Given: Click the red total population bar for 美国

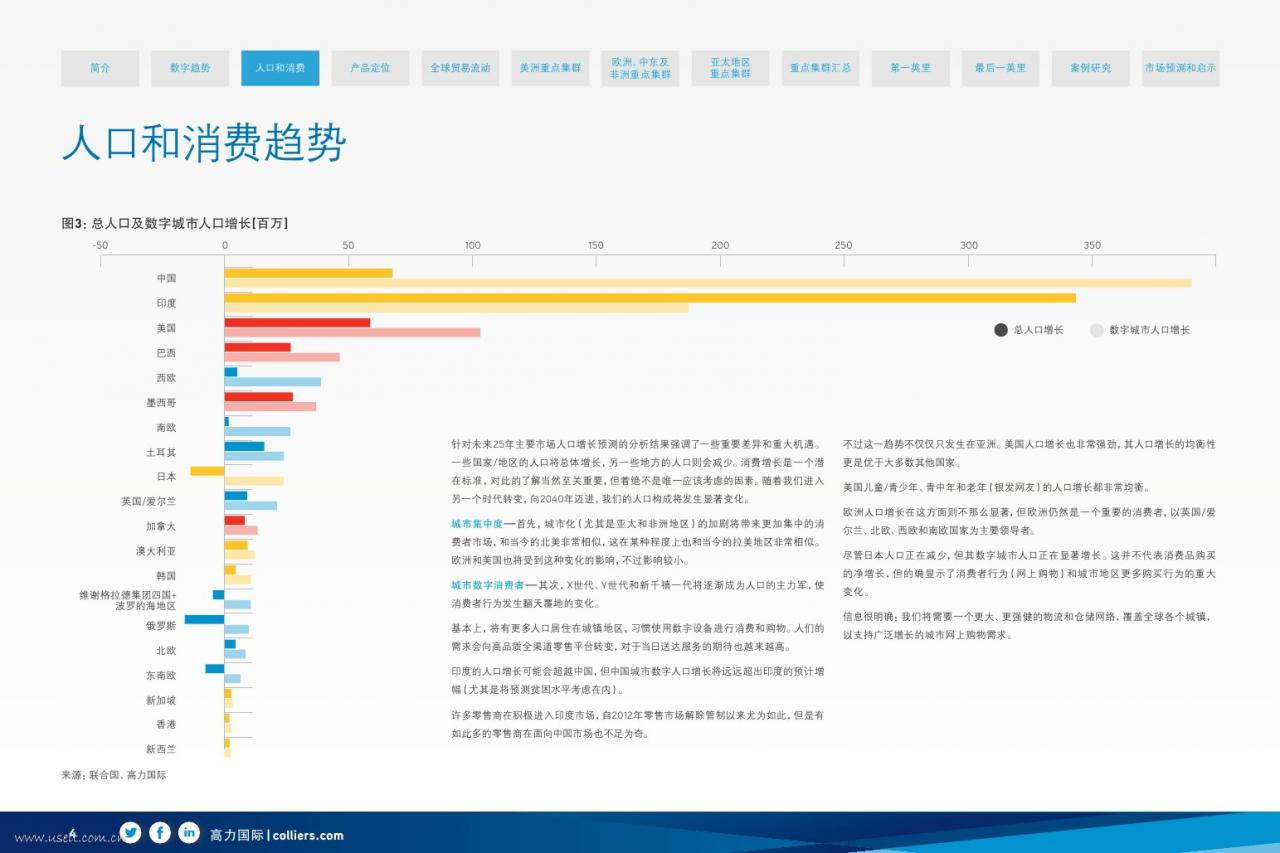Looking at the screenshot, I should [x=297, y=322].
